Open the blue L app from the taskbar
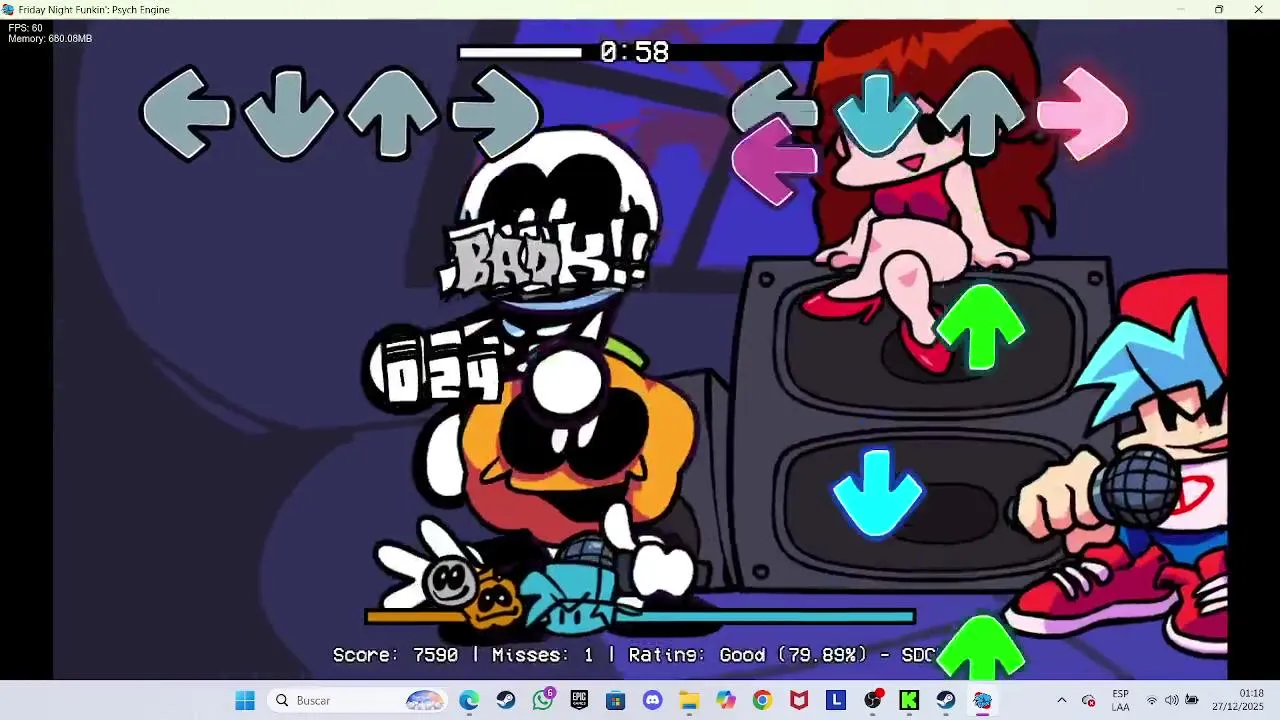The width and height of the screenshot is (1280, 720). [836, 701]
